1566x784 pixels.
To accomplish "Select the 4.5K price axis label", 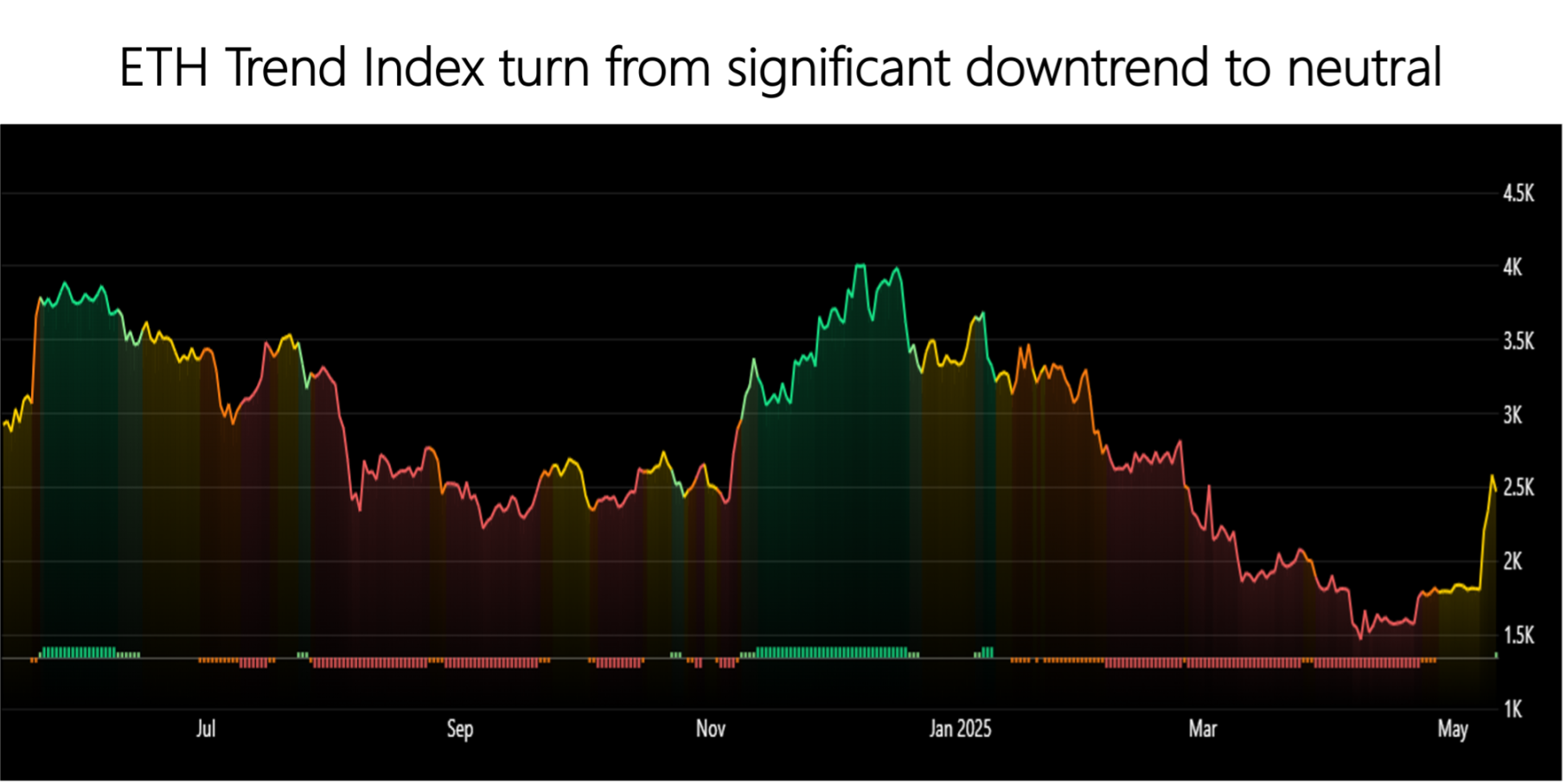I will pos(1518,194).
